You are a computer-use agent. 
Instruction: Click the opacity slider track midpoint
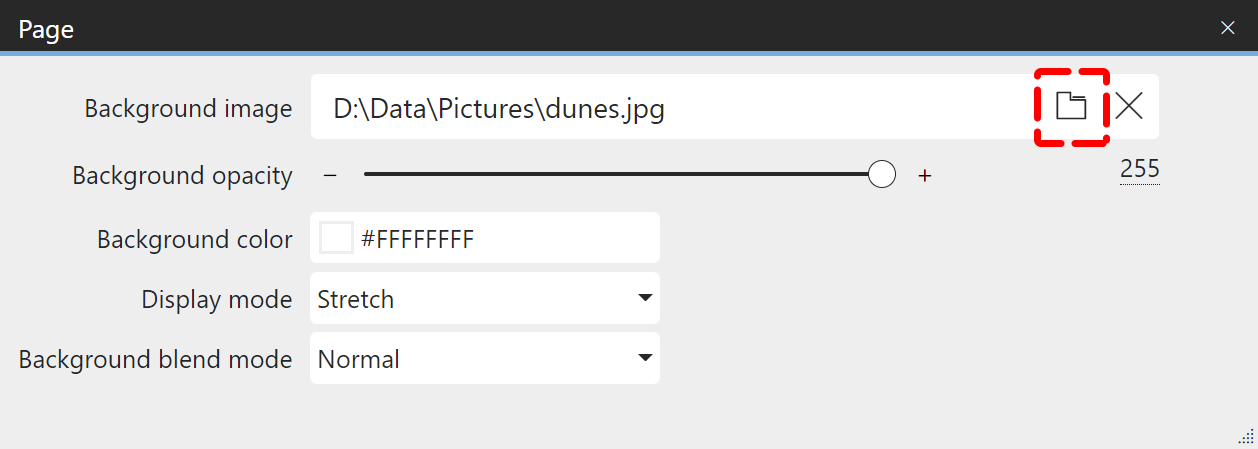click(620, 175)
